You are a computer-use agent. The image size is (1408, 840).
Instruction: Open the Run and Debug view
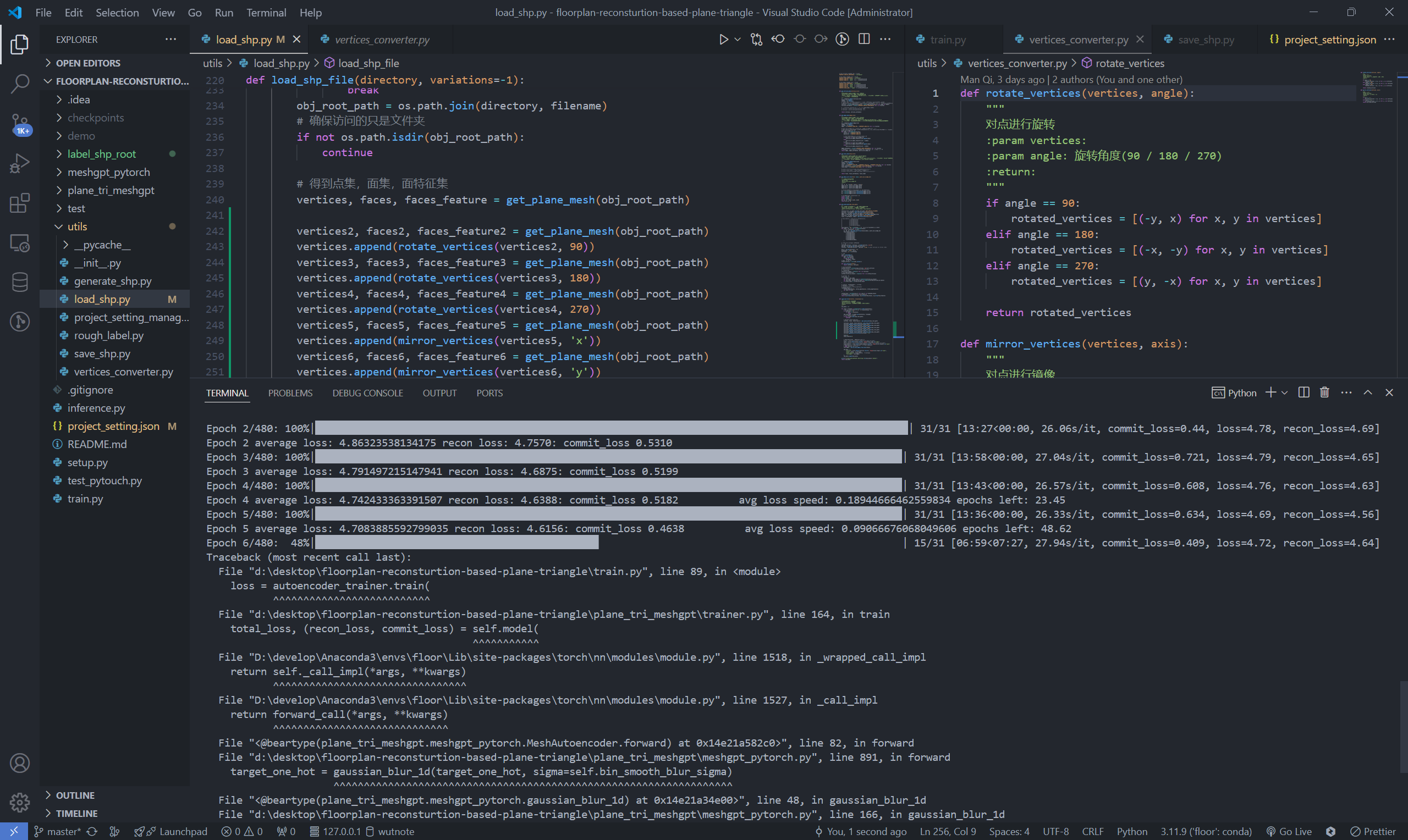20,164
